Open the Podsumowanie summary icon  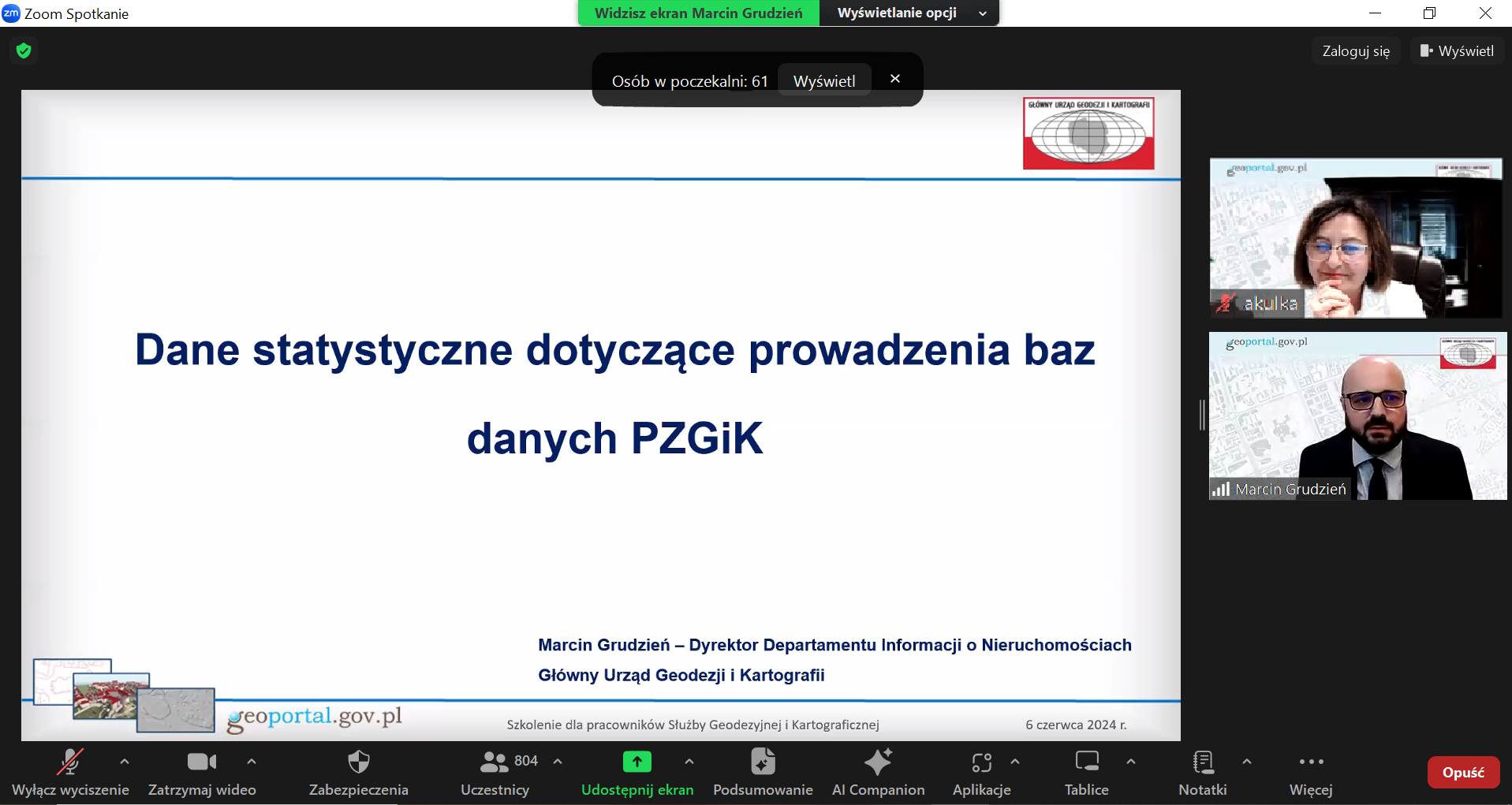click(763, 762)
